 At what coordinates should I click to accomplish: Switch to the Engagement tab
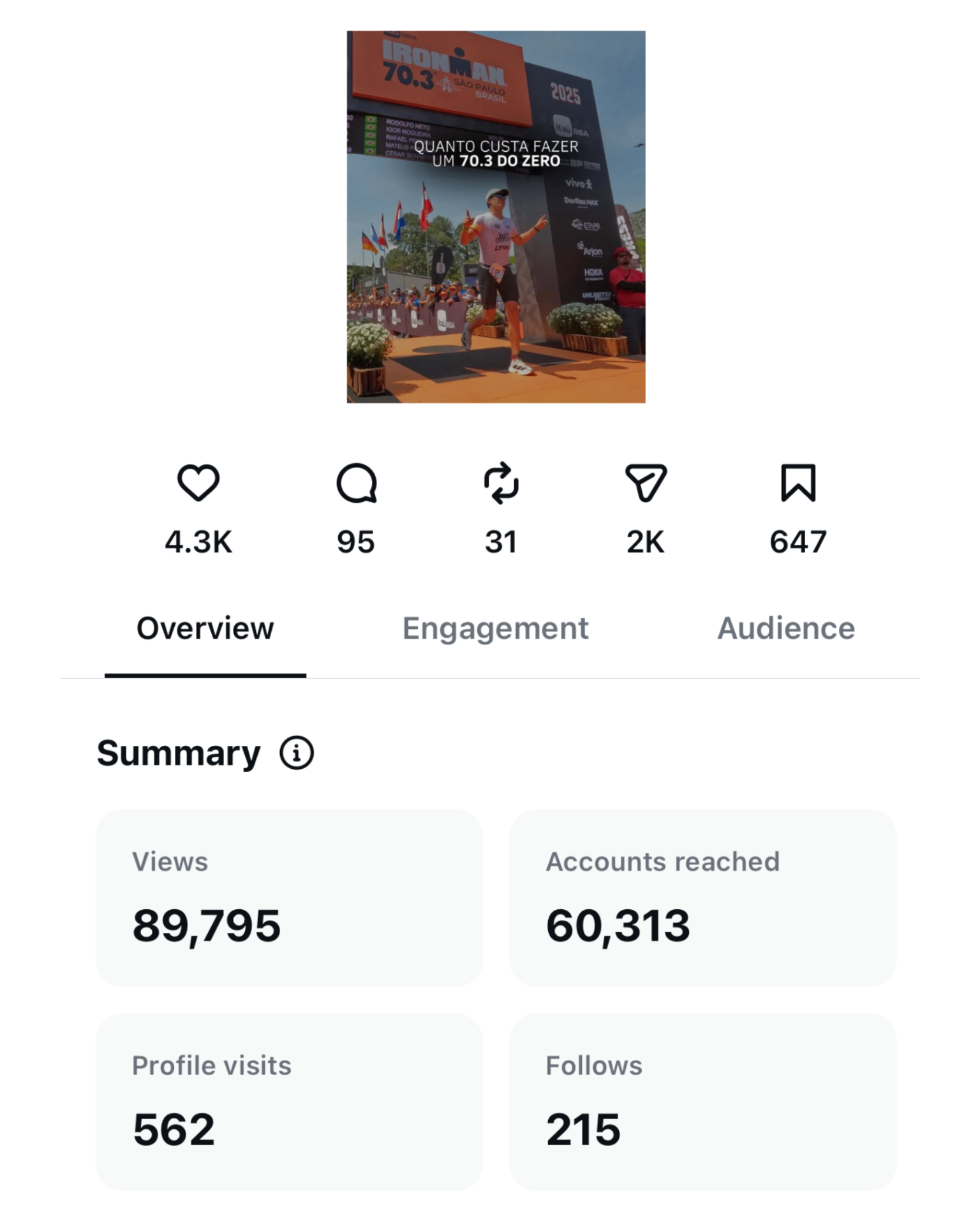tap(495, 628)
